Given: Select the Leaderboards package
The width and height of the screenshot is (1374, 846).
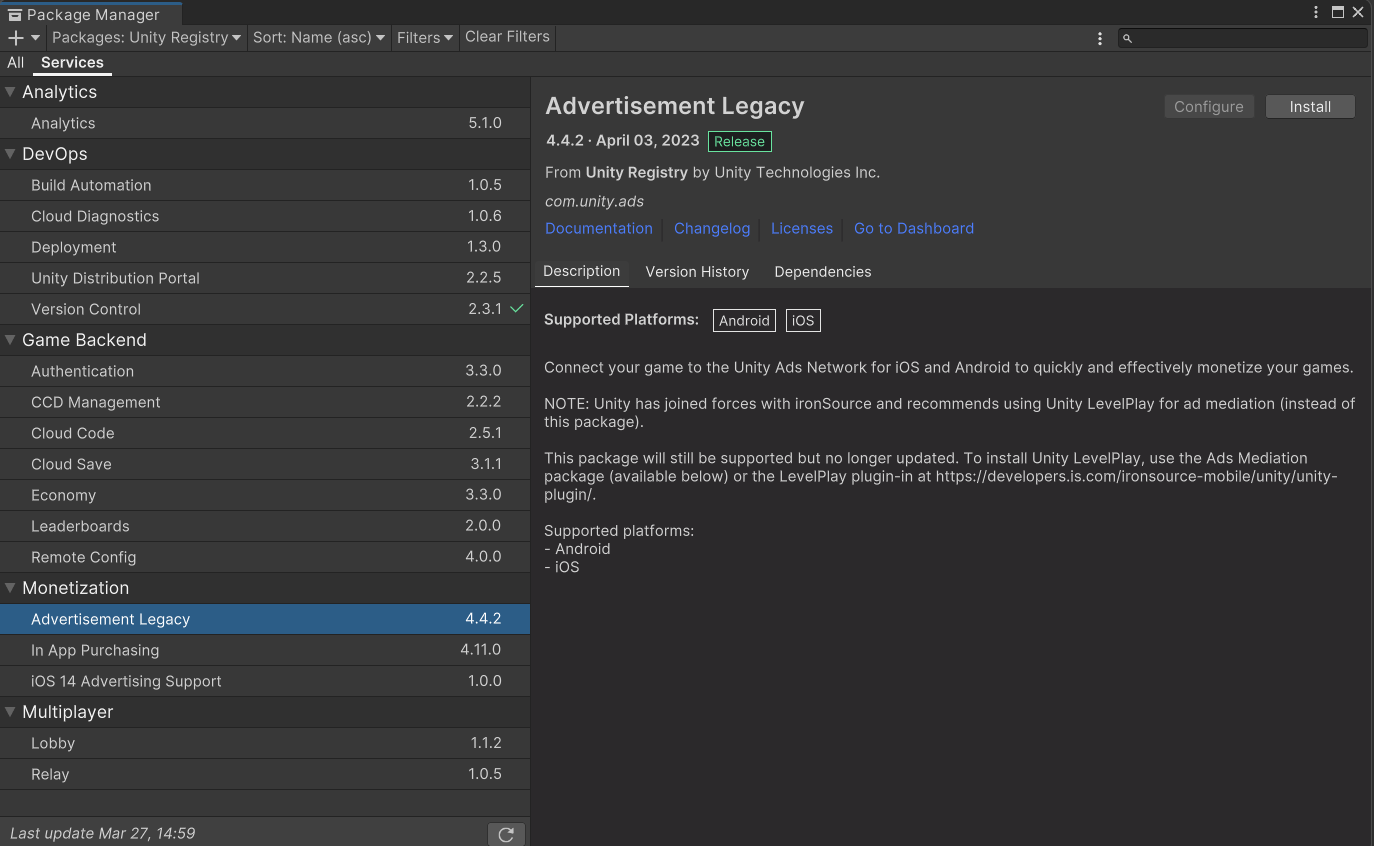Looking at the screenshot, I should pyautogui.click(x=265, y=526).
